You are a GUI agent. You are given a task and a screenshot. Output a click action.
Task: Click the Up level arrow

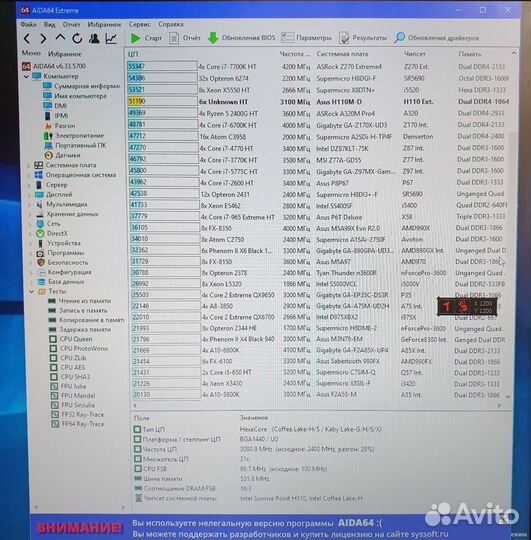click(x=60, y=38)
